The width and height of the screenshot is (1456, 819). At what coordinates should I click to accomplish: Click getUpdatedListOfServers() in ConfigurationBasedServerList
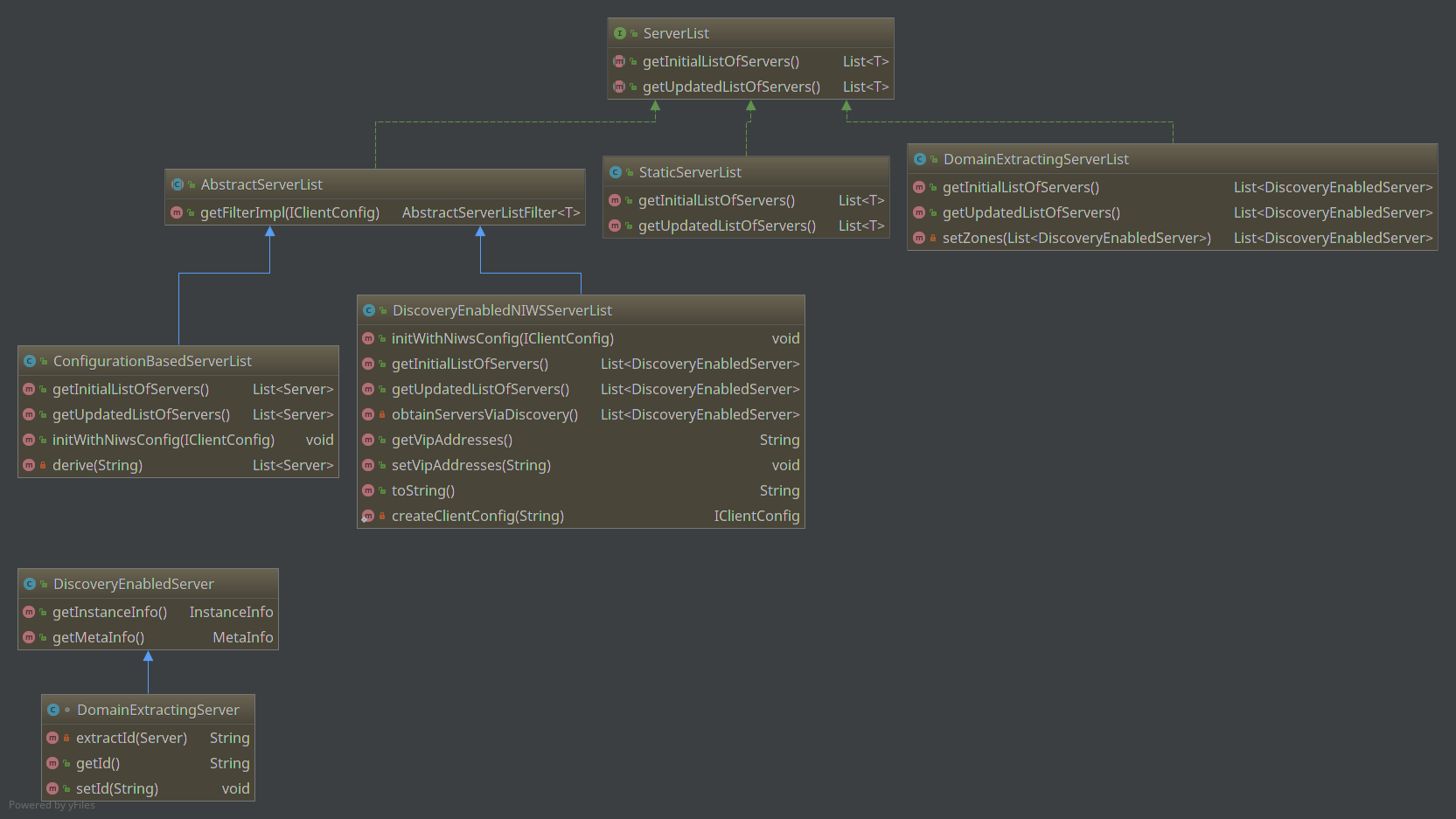click(x=141, y=414)
